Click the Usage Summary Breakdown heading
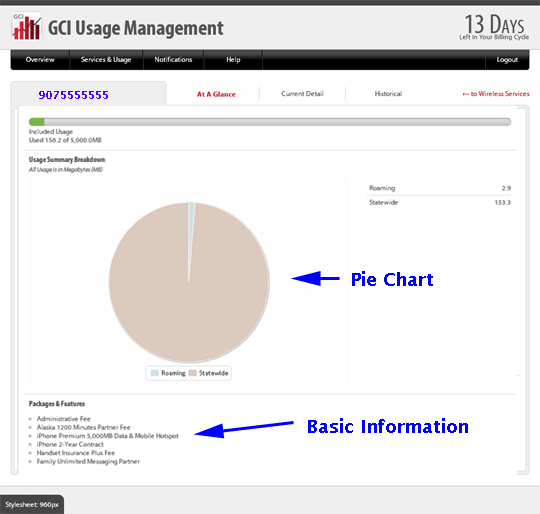This screenshot has height=514, width=540. click(67, 159)
